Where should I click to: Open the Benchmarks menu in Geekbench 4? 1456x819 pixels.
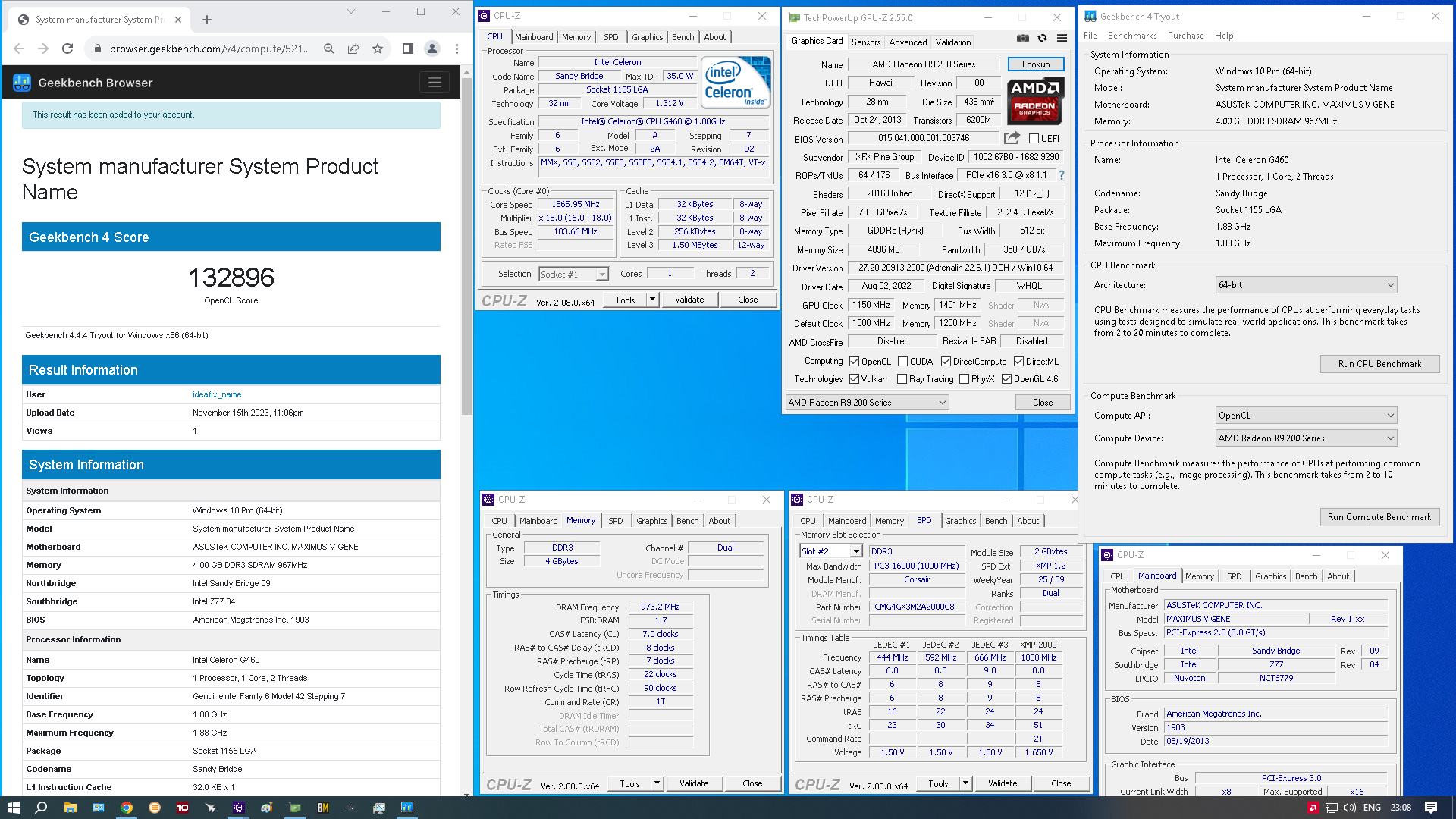pos(1132,36)
